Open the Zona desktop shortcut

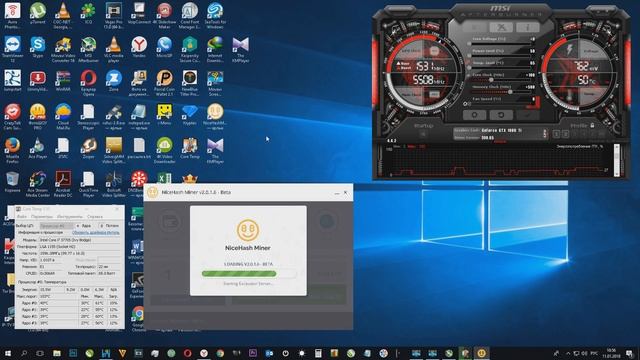(113, 81)
